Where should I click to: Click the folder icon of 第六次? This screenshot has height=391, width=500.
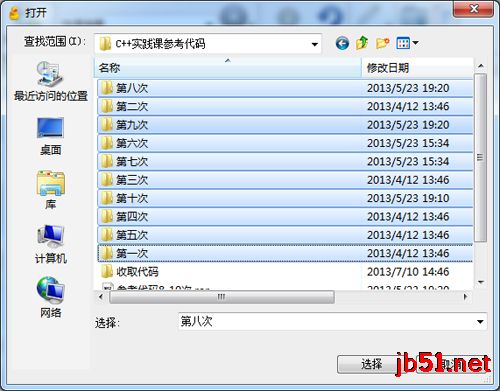107,143
